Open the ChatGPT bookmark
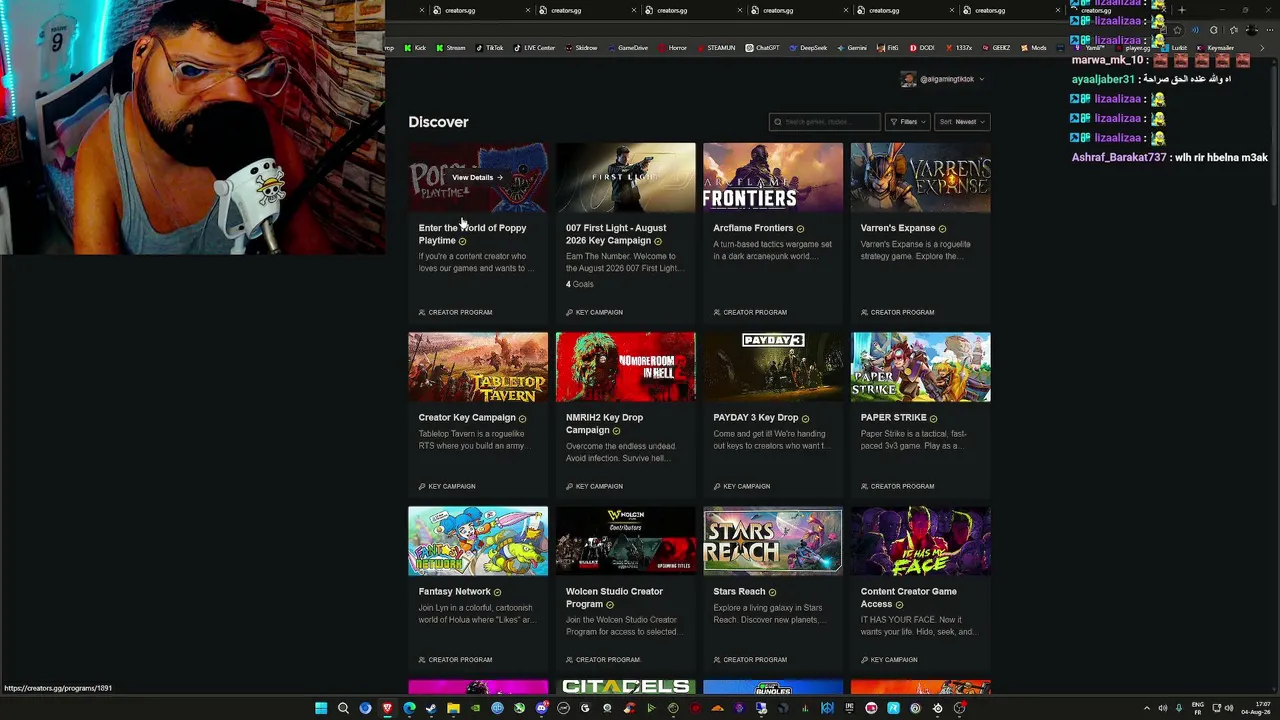The width and height of the screenshot is (1280, 720). click(x=763, y=48)
